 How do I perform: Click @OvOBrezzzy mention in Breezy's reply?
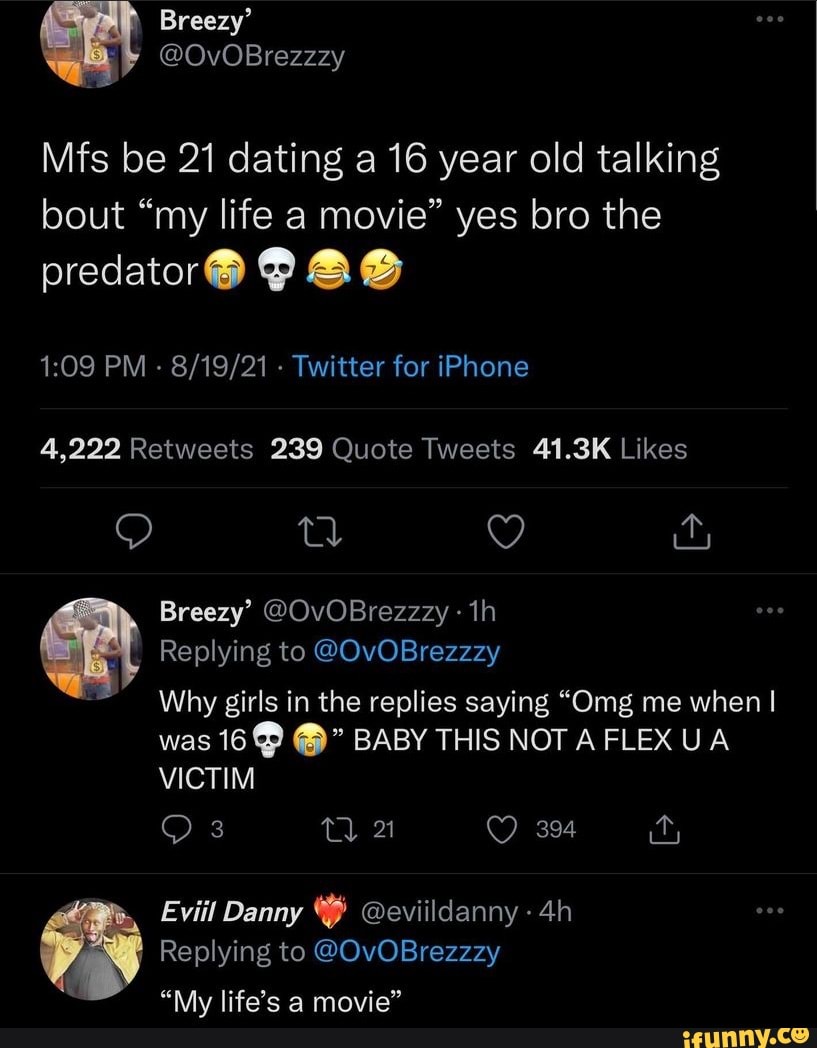(x=407, y=652)
